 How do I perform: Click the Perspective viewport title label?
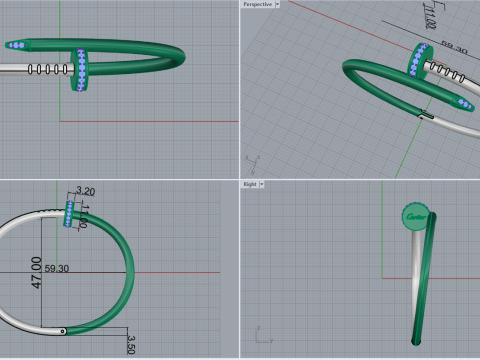point(257,4)
